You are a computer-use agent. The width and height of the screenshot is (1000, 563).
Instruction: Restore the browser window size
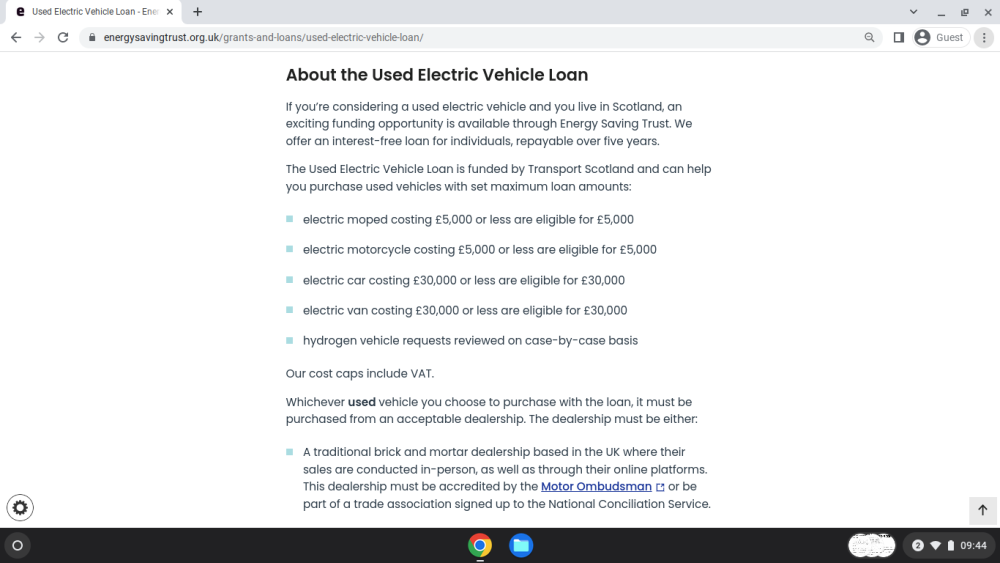tap(964, 12)
